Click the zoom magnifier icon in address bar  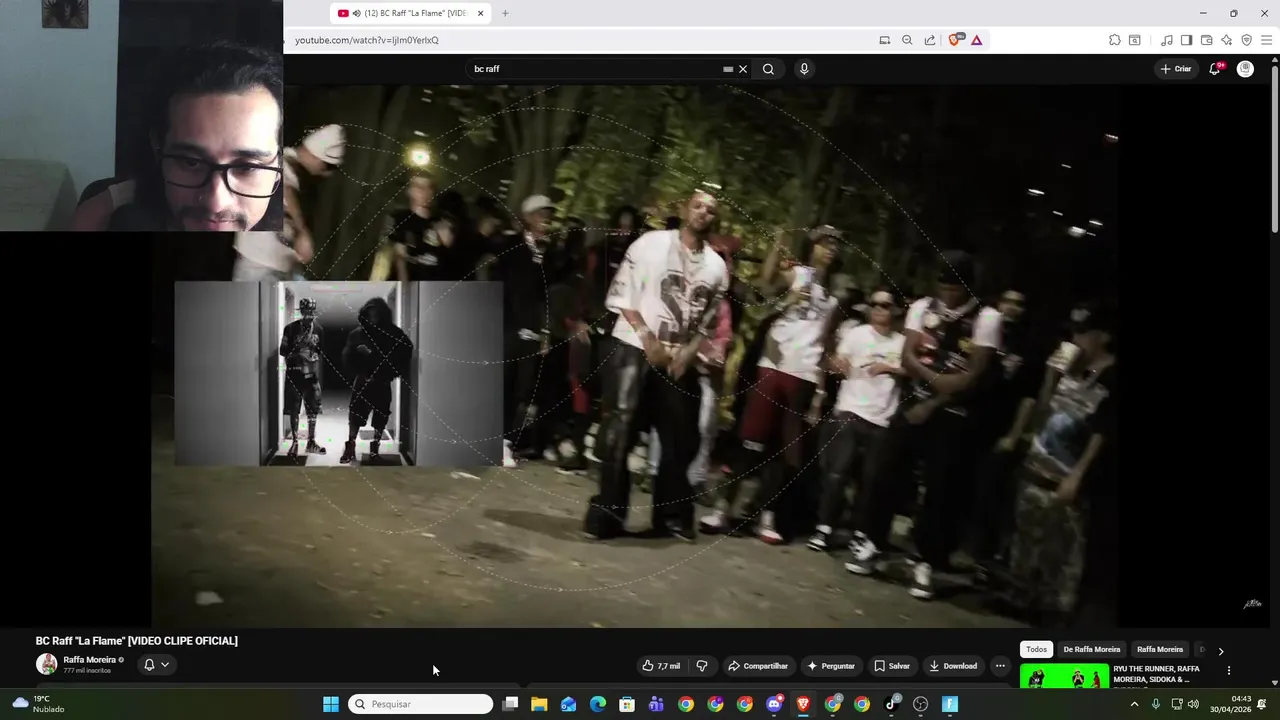907,40
